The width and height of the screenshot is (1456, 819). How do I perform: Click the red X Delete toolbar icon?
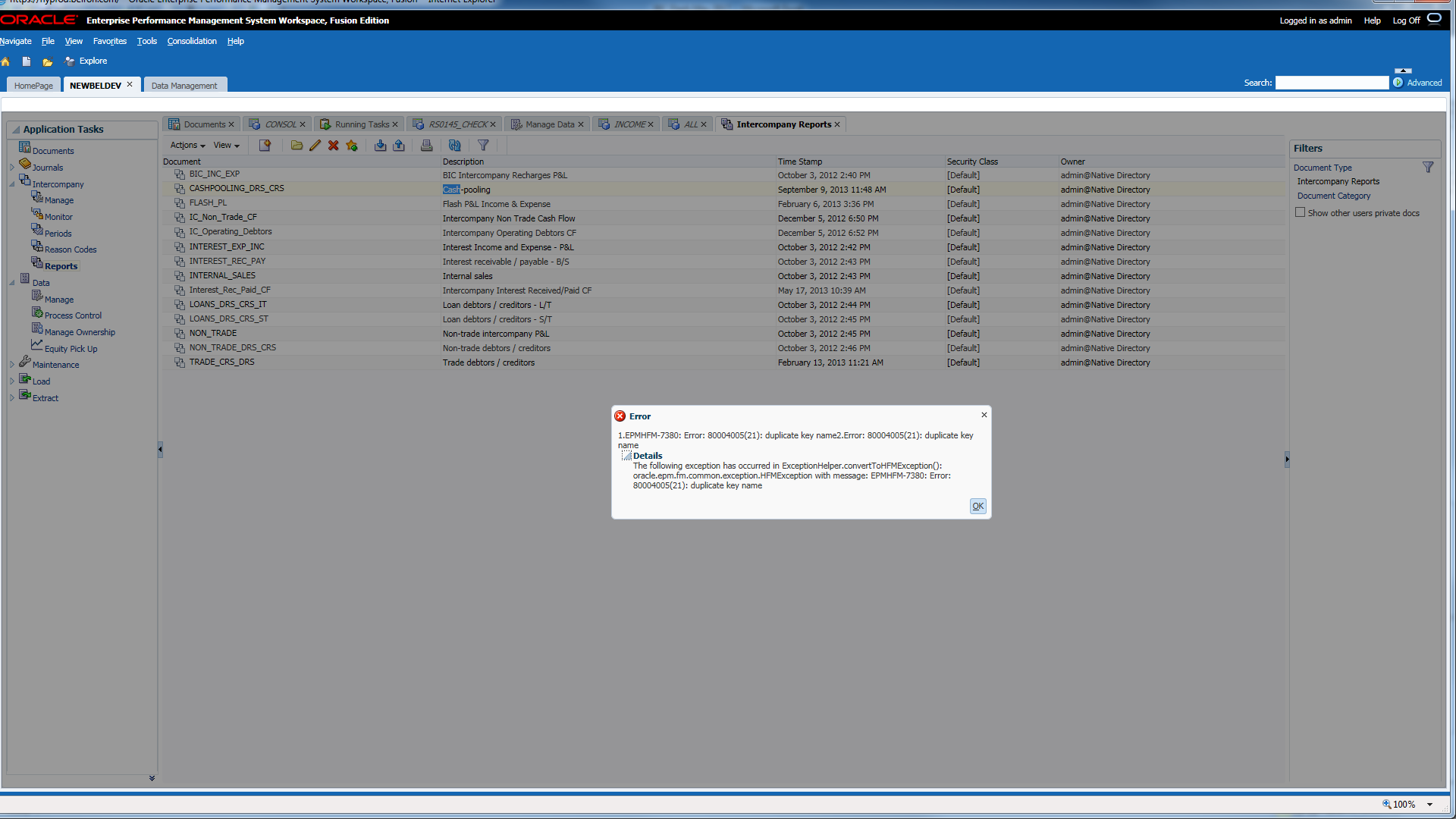tap(333, 146)
